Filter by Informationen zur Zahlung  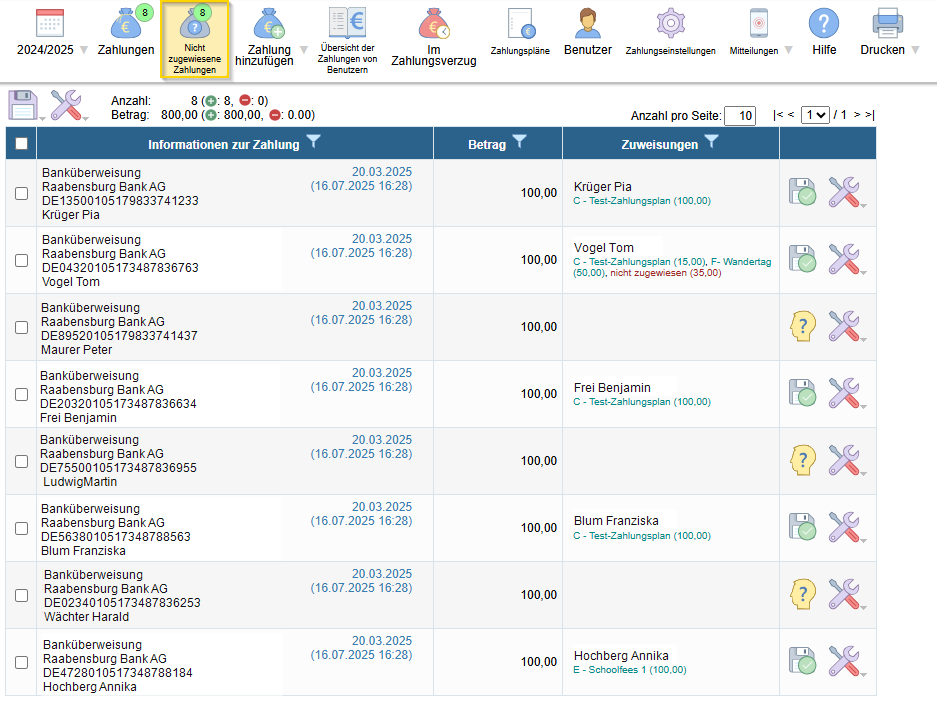coord(313,142)
